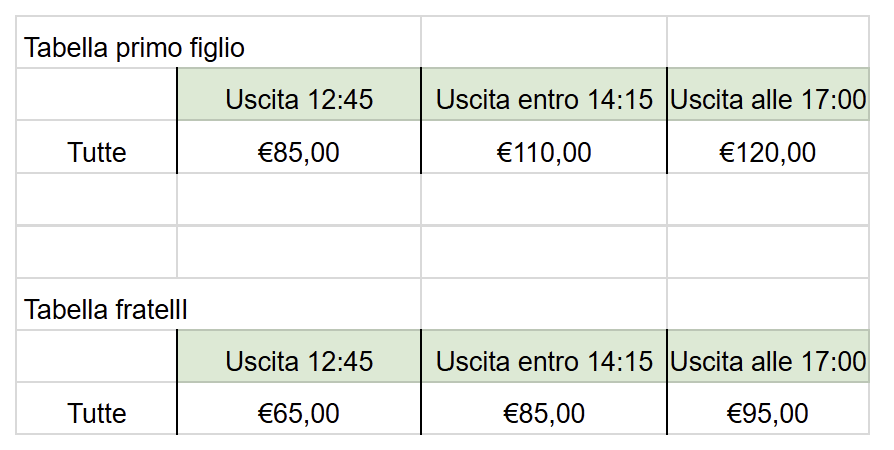Select the 'Tutte' cell in first table

point(97,152)
